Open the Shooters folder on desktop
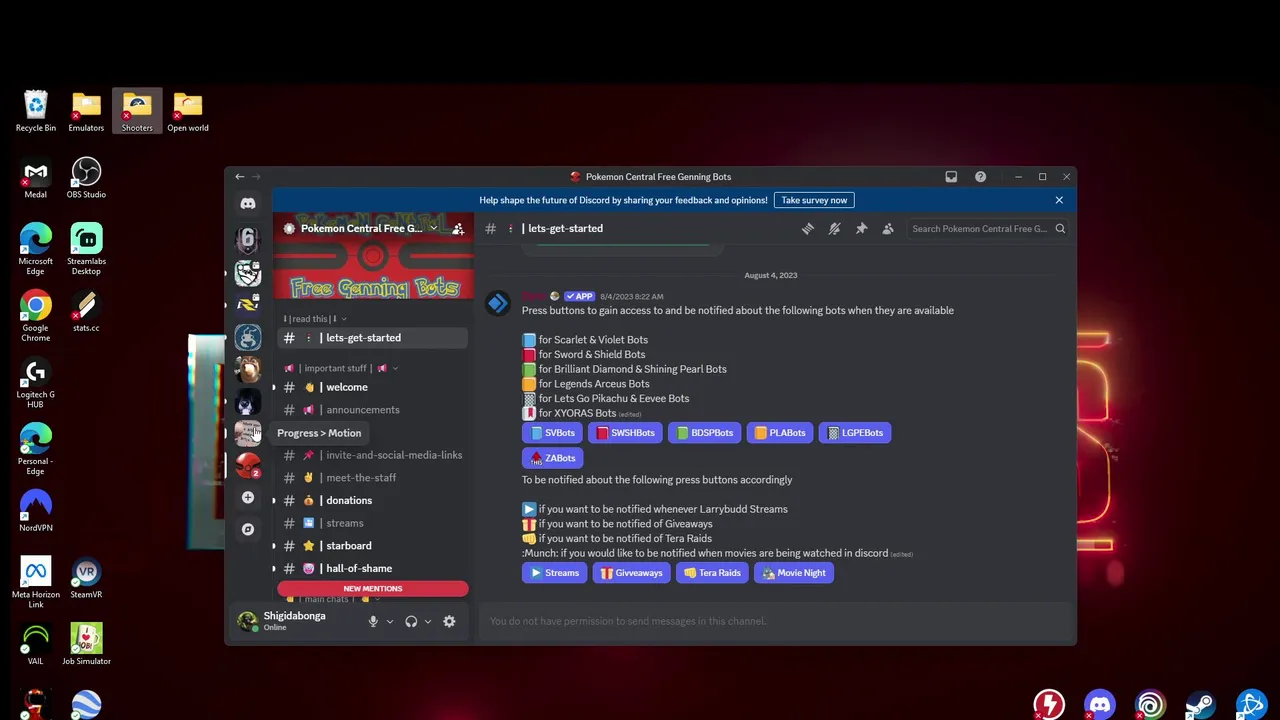This screenshot has height=720, width=1280. coord(137,111)
